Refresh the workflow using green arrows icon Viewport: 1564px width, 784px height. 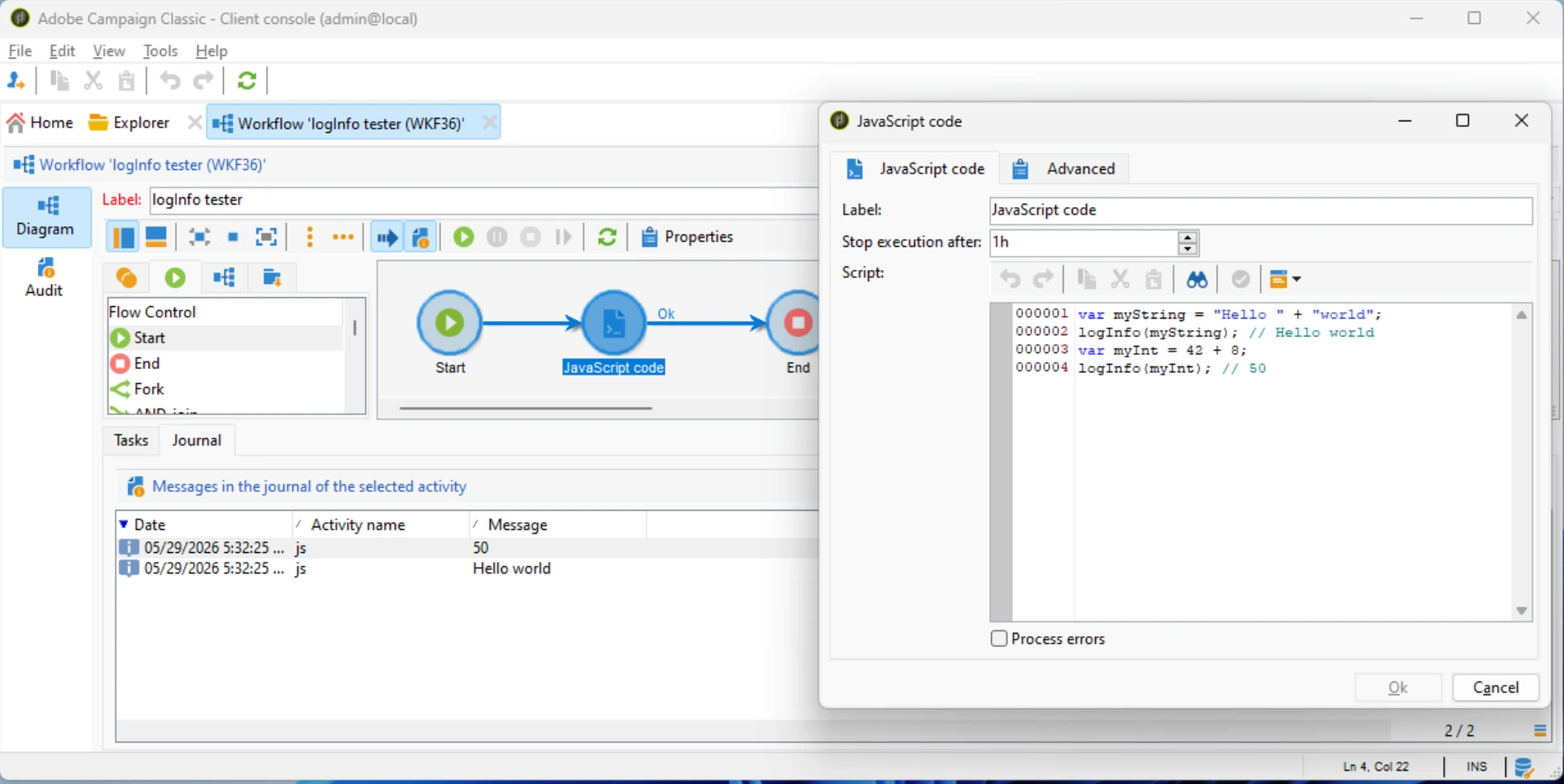click(x=607, y=237)
